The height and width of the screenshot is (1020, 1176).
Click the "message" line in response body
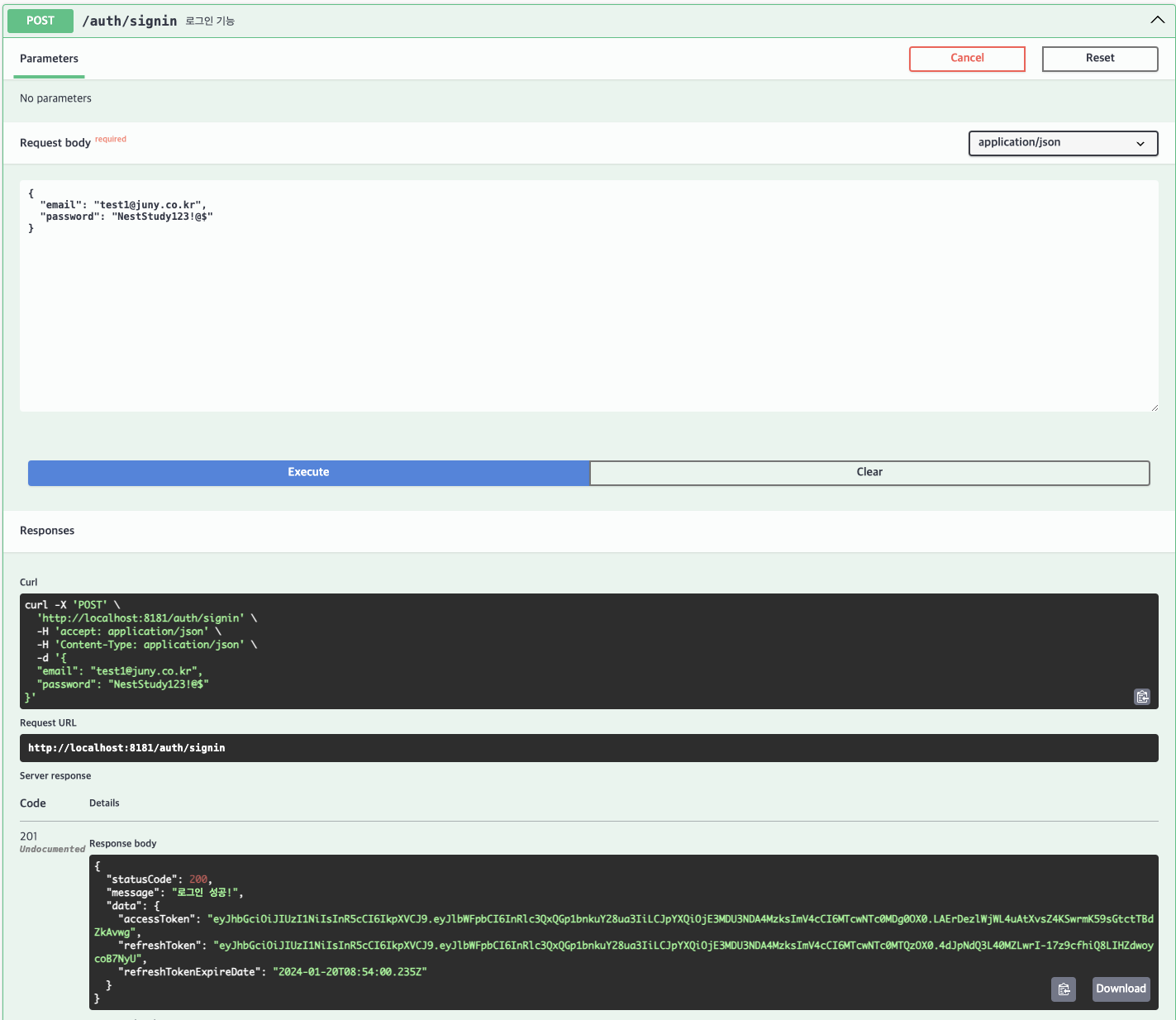click(174, 893)
